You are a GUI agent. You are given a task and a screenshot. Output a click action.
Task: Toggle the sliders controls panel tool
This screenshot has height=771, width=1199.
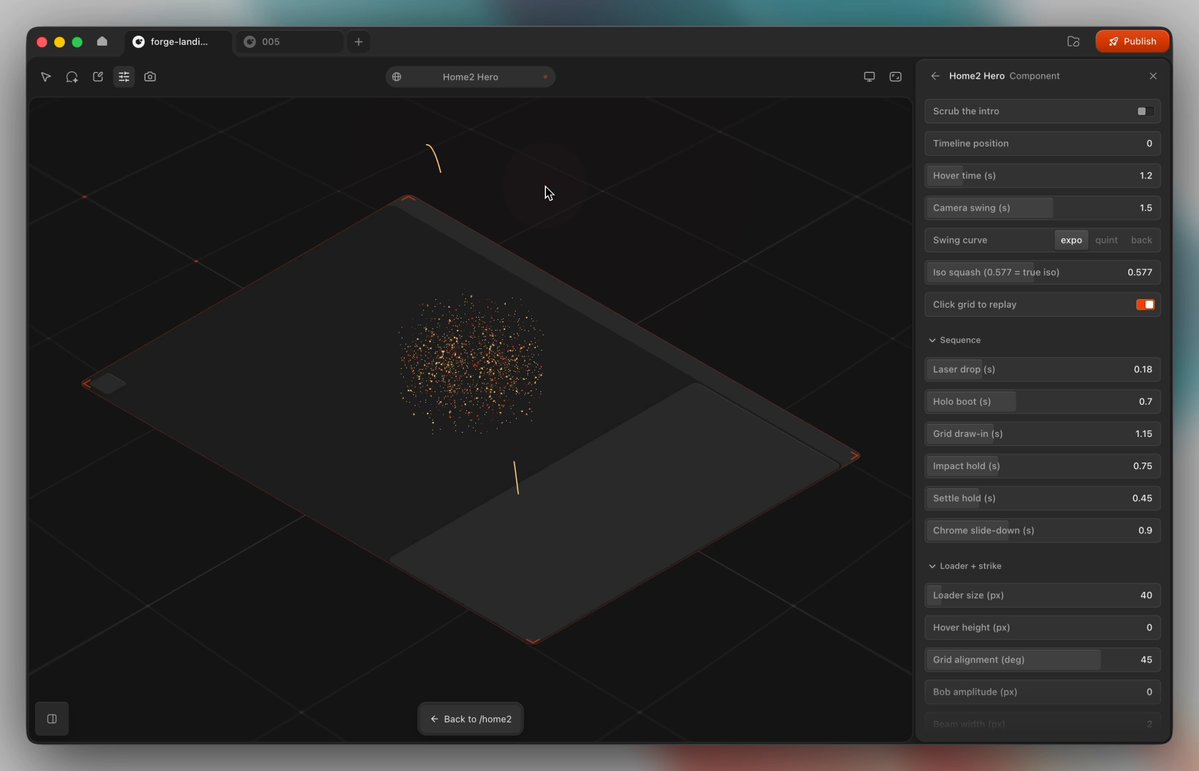click(124, 76)
